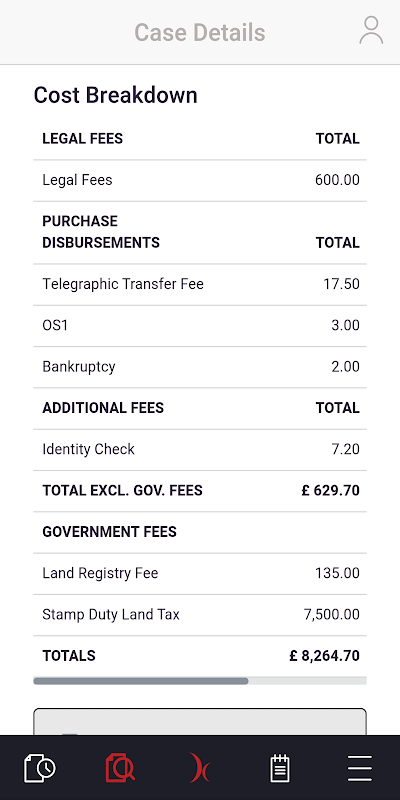The height and width of the screenshot is (800, 400).
Task: Open the document history clock icon
Action: tap(40, 768)
